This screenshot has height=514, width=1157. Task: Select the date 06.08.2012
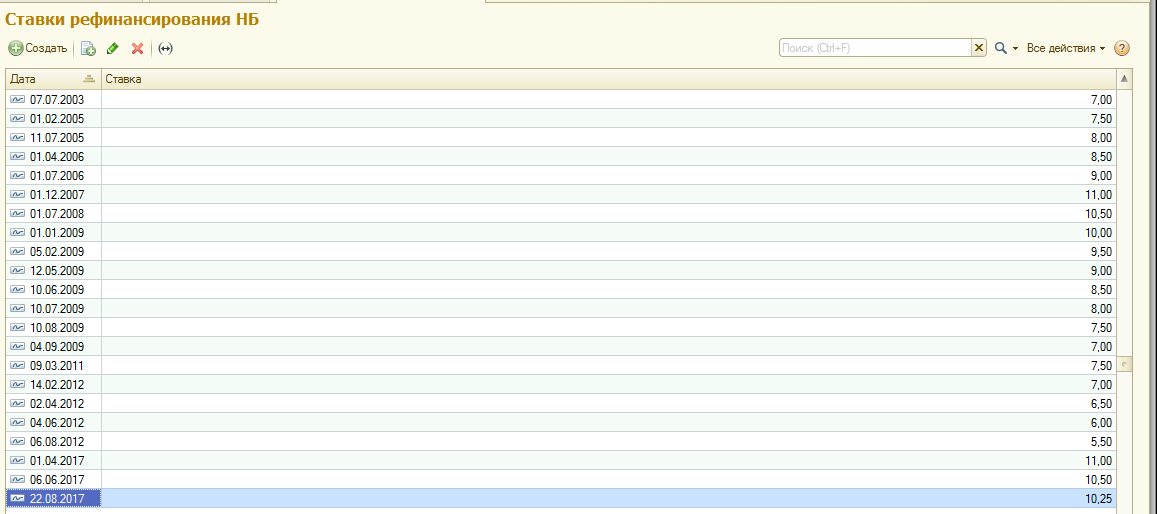(57, 442)
